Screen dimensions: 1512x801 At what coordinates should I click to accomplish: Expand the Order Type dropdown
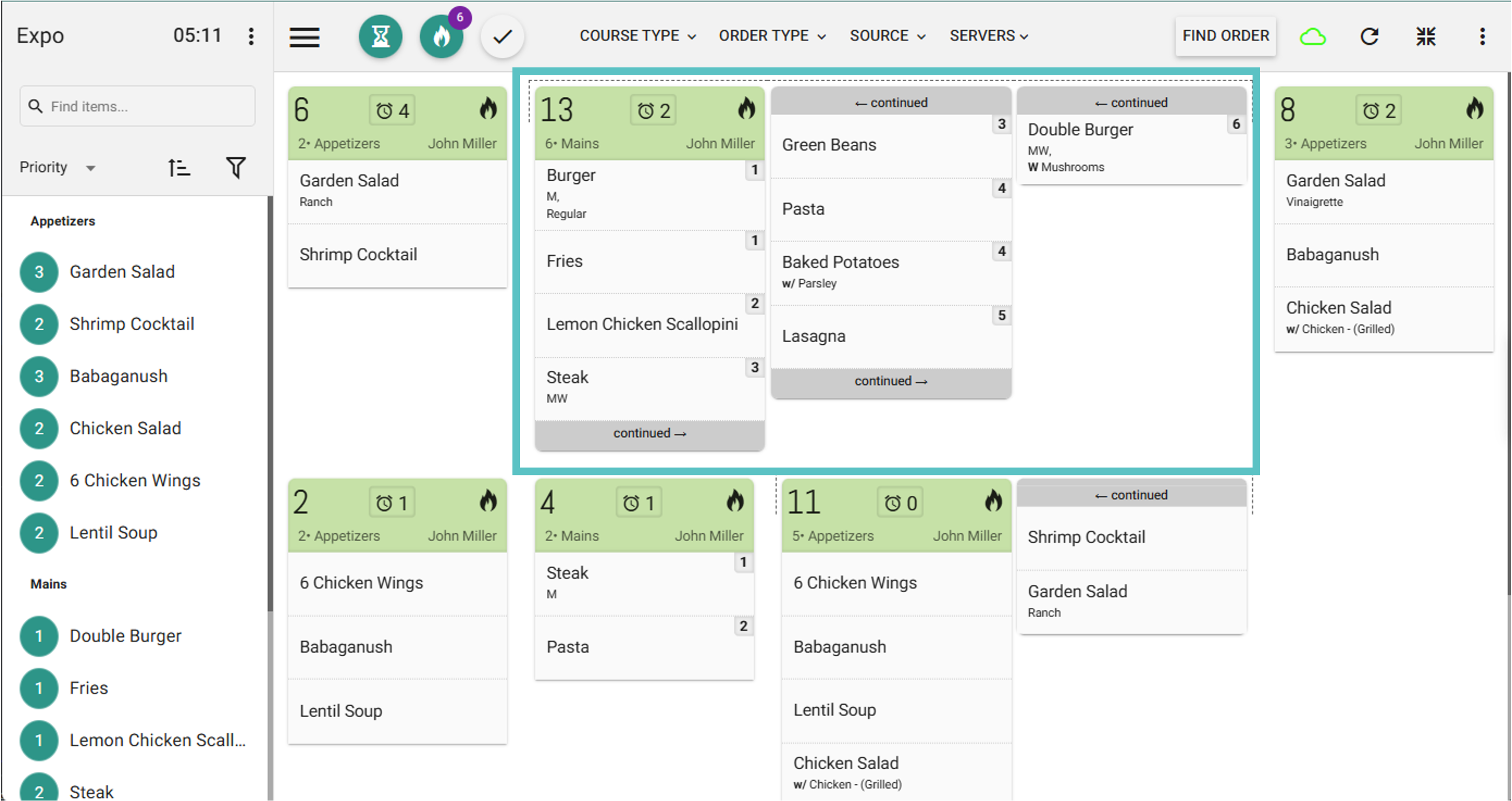click(772, 36)
